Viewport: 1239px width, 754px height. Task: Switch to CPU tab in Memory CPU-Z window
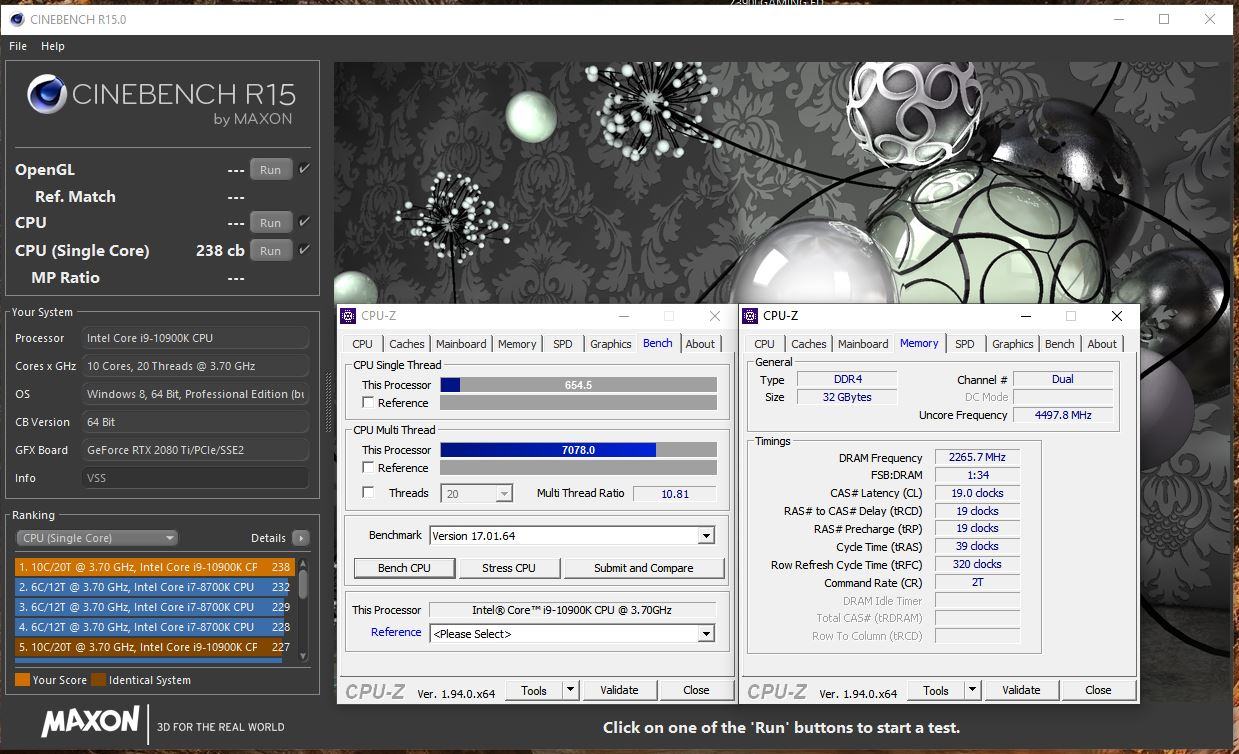(765, 344)
